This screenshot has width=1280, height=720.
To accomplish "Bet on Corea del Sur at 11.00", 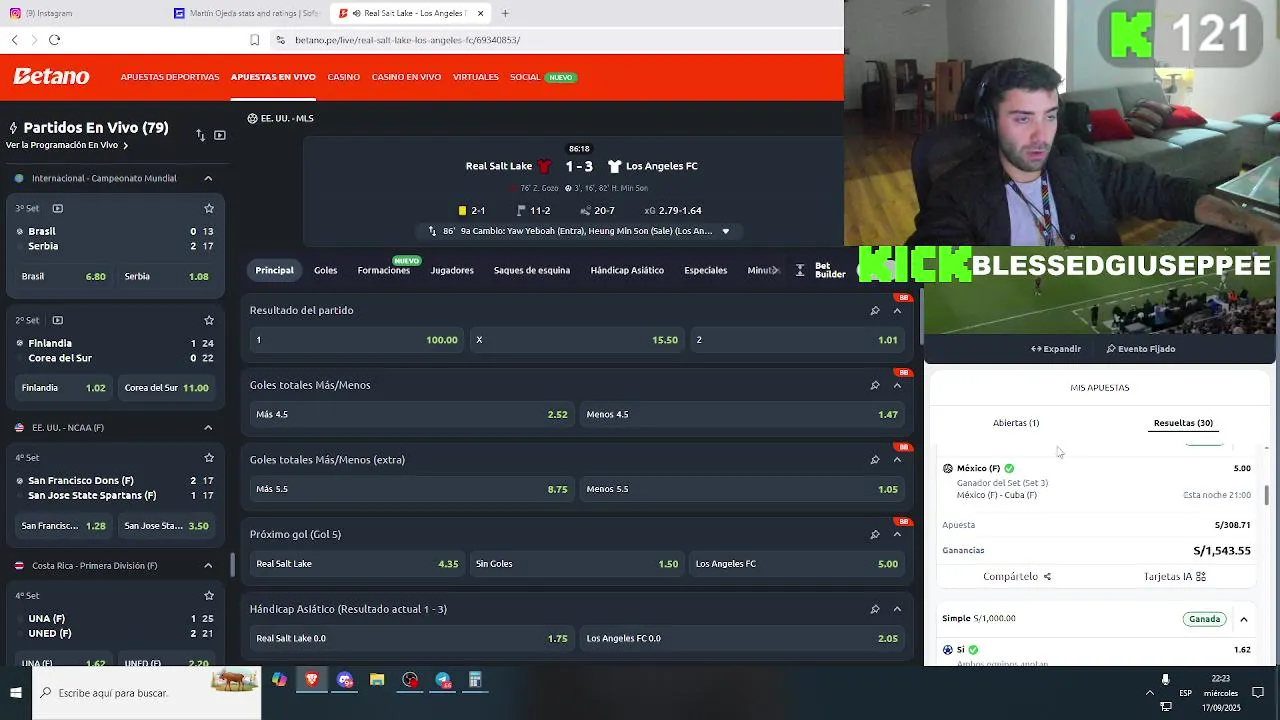I will pyautogui.click(x=166, y=387).
